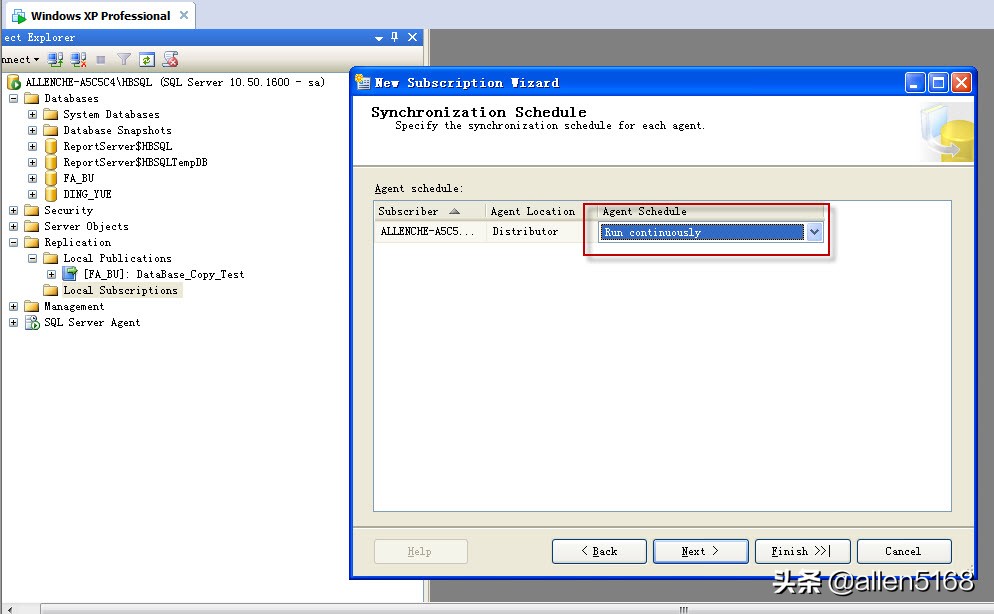
Task: Click the rightmost Object Explorer toolbar icon
Action: (x=170, y=60)
